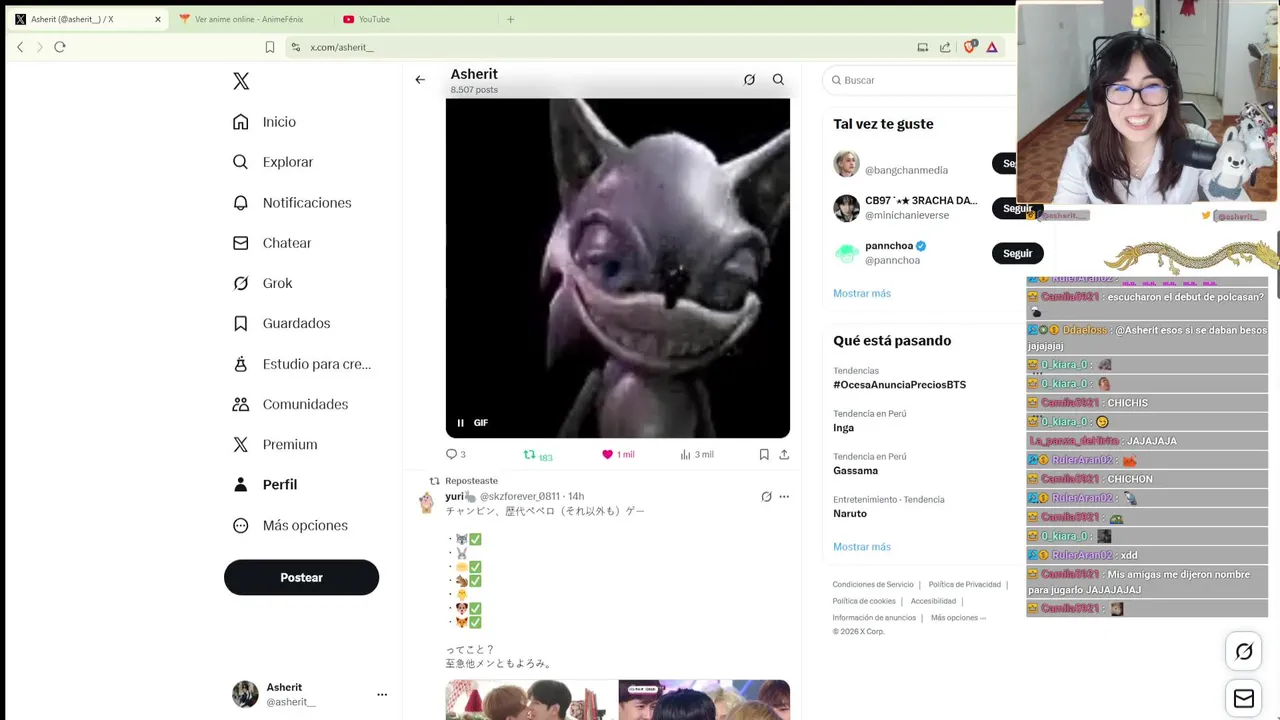The width and height of the screenshot is (1280, 720).
Task: Open @skzforever_0811 profile link
Action: [520, 496]
